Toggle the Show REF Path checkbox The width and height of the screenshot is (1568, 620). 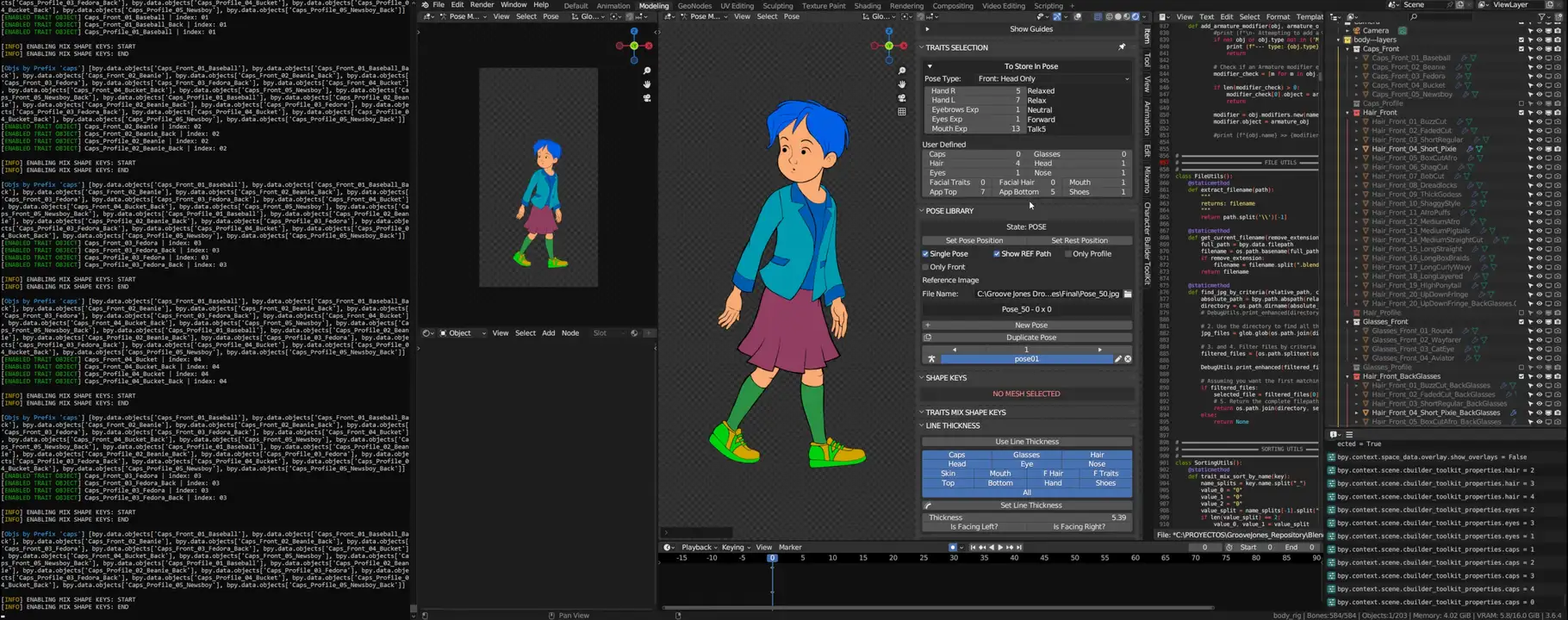[x=997, y=254]
